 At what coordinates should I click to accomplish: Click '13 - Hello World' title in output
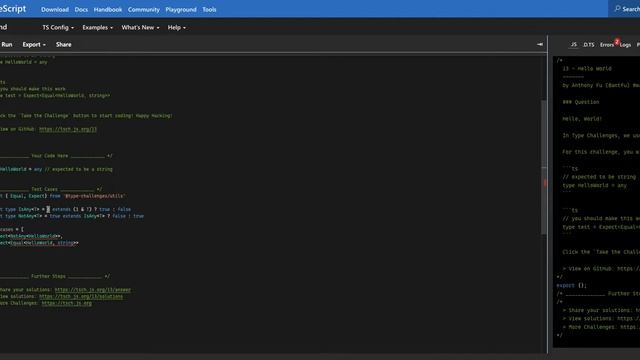click(x=587, y=69)
